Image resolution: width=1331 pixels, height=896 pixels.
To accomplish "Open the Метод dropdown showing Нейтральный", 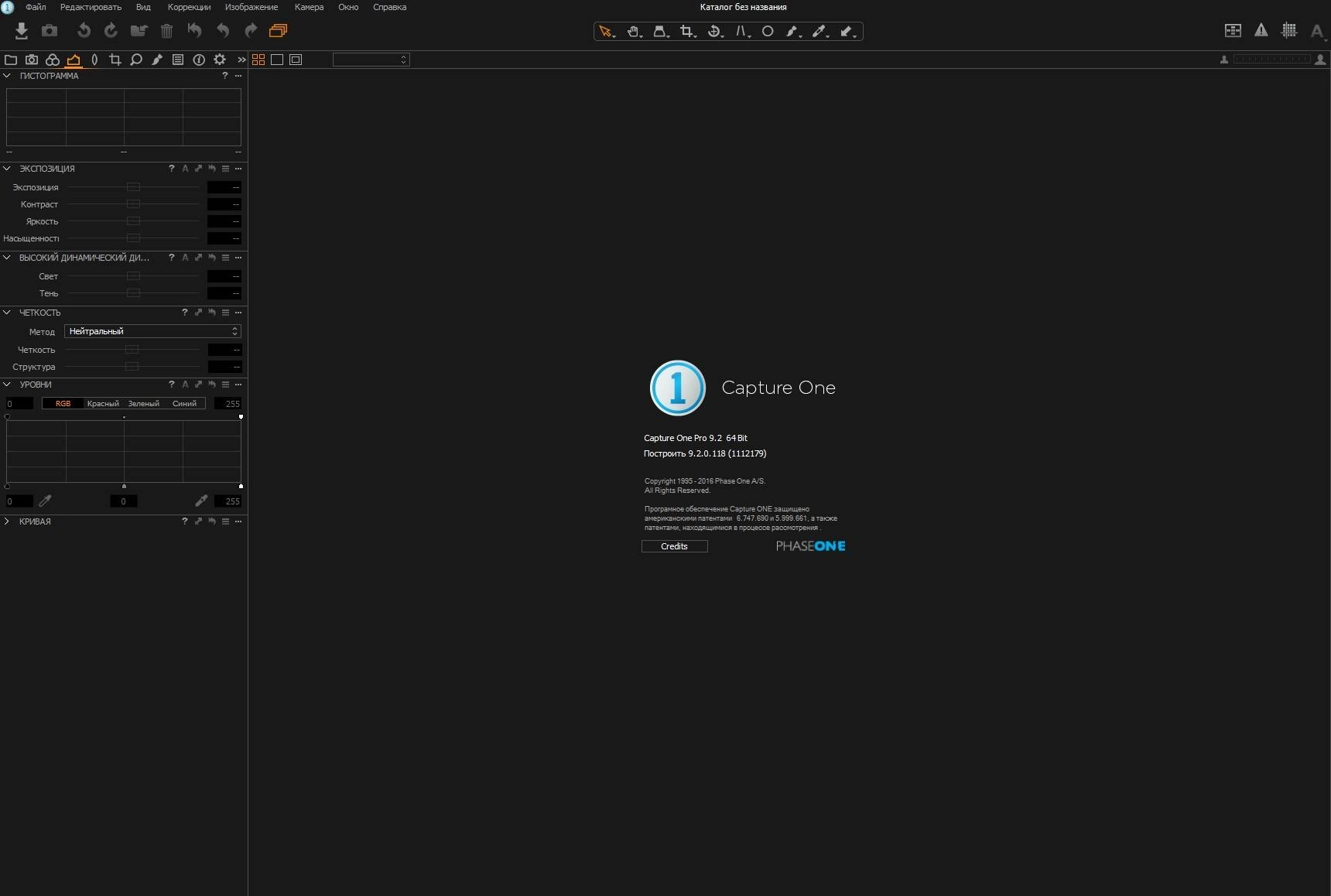I will pyautogui.click(x=152, y=331).
